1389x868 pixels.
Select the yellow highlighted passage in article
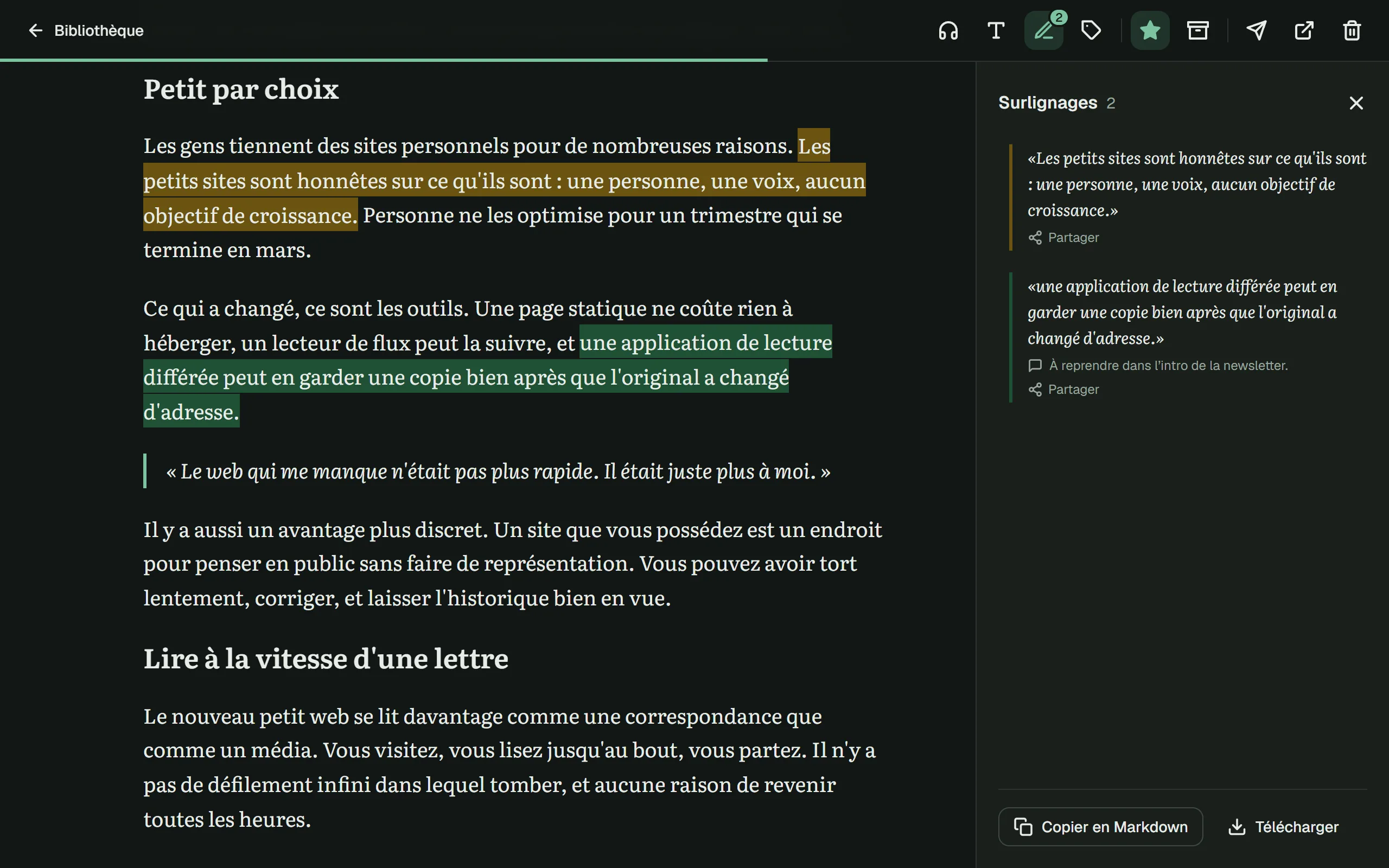[504, 181]
